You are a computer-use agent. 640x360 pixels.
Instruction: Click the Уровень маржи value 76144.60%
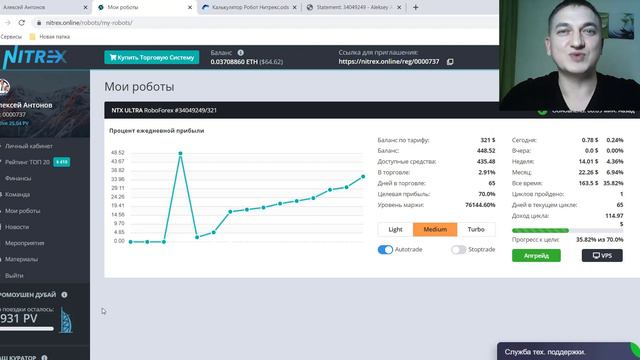coord(480,205)
